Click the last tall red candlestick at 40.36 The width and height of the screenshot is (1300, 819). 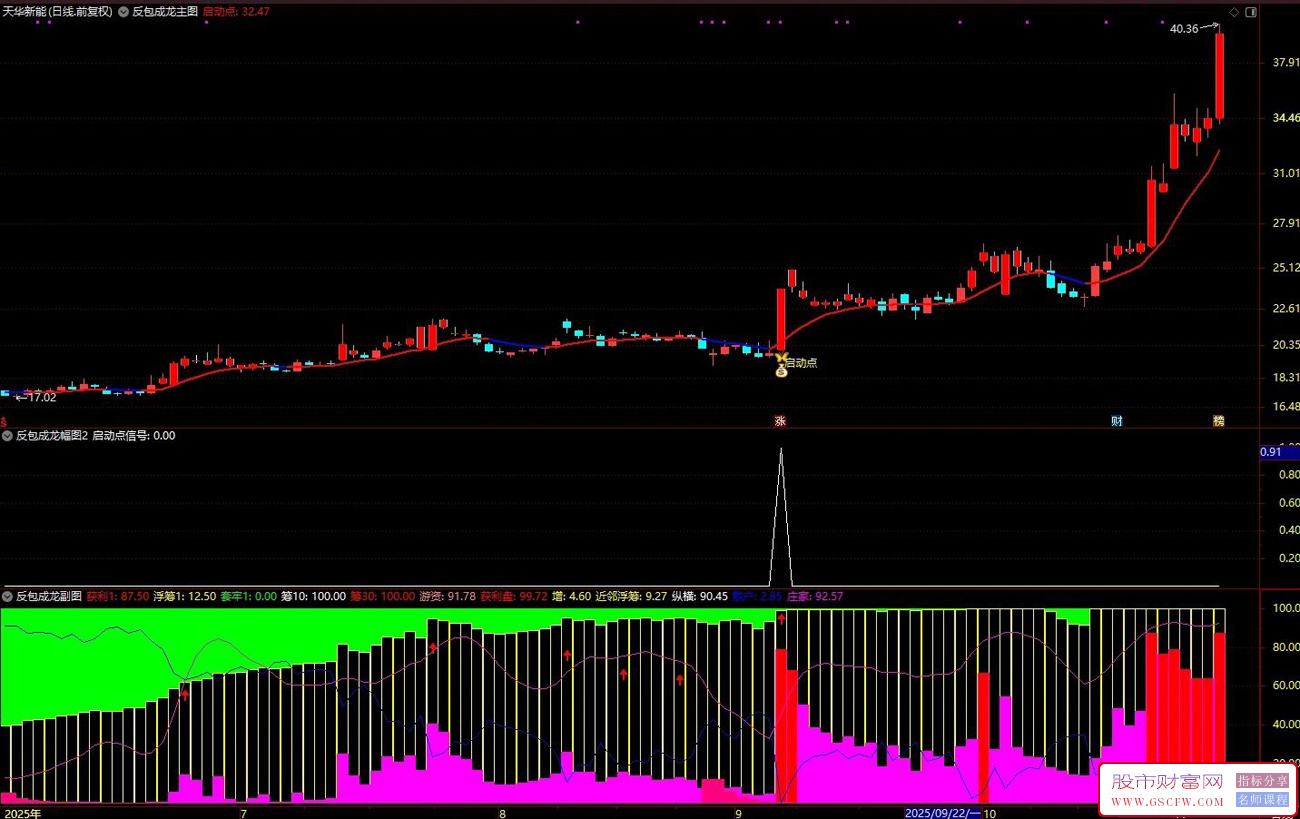click(1219, 76)
